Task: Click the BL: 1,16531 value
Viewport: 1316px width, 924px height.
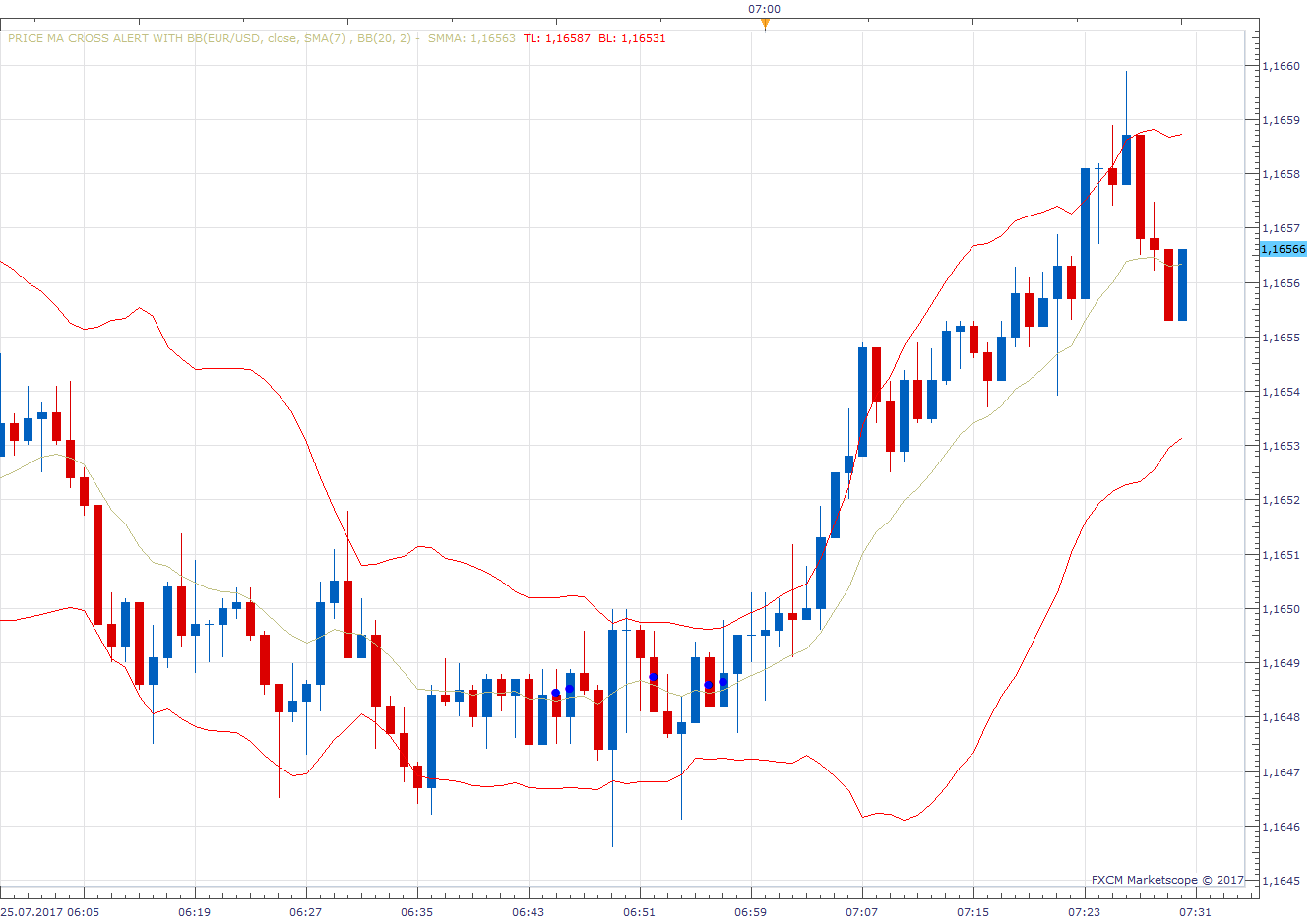Action: tap(632, 38)
